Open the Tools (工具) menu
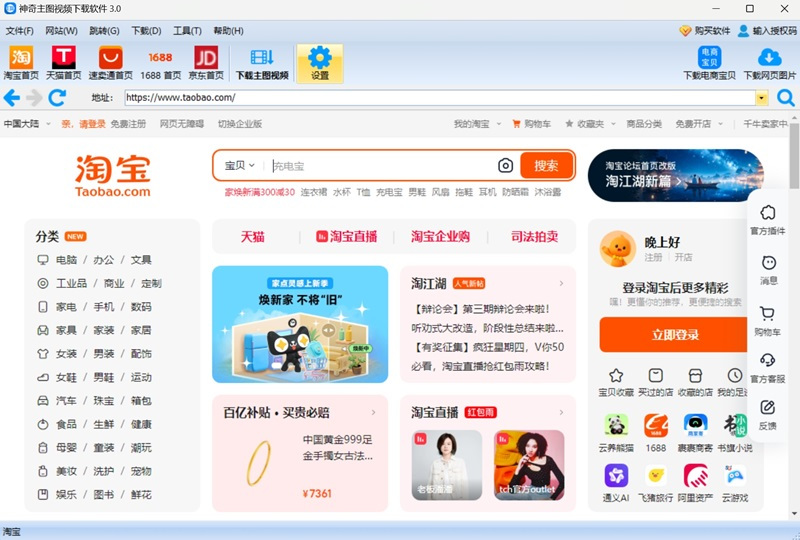 pyautogui.click(x=187, y=31)
